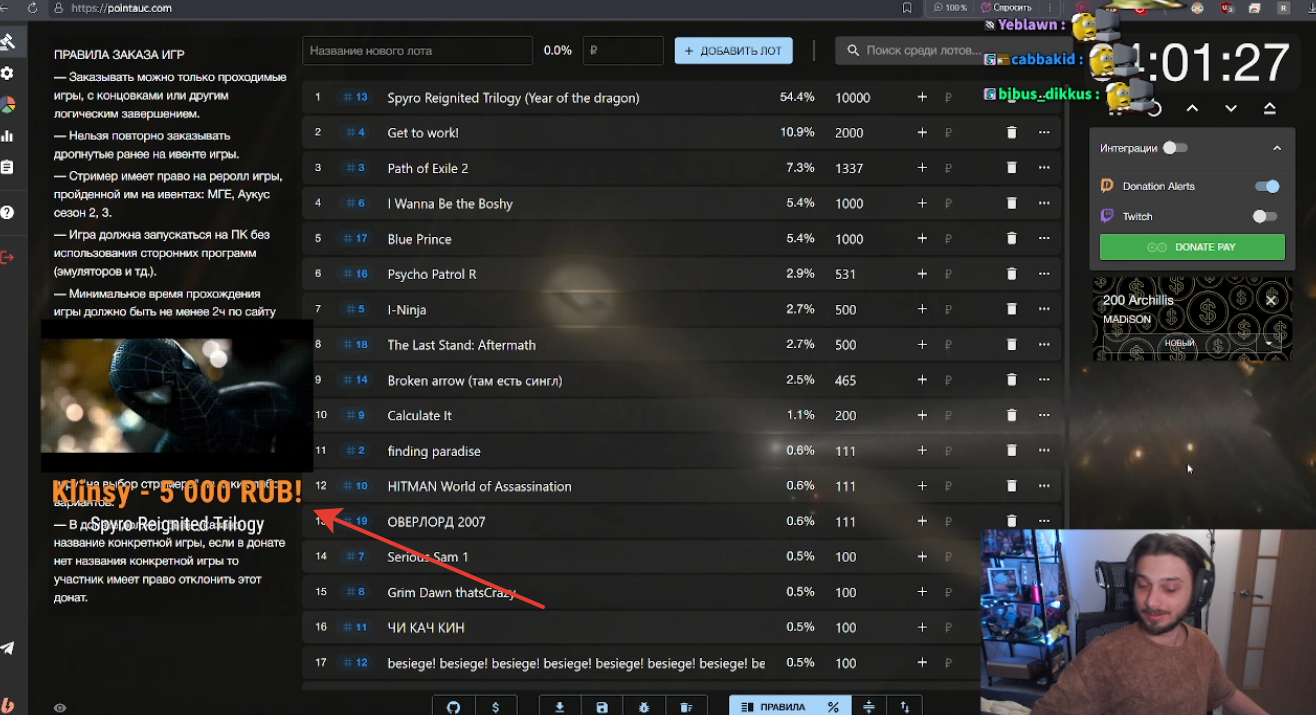The height and width of the screenshot is (715, 1316).
Task: Delete the Path of Exile 2 lot
Action: (1011, 168)
